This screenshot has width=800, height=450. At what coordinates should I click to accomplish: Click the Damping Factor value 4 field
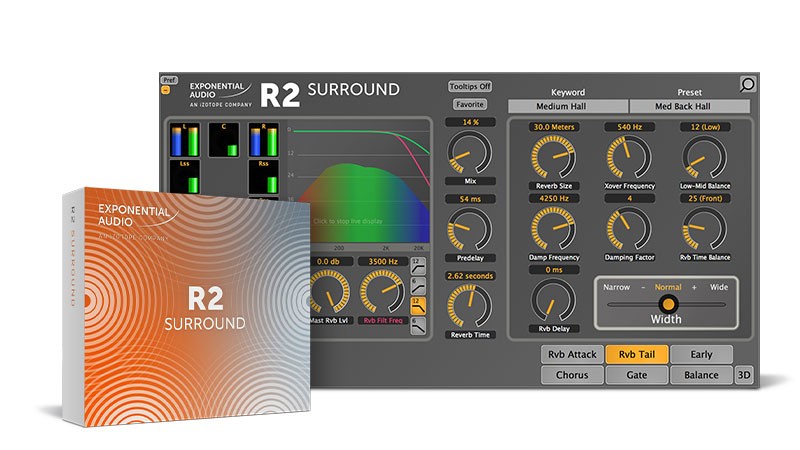(x=629, y=198)
